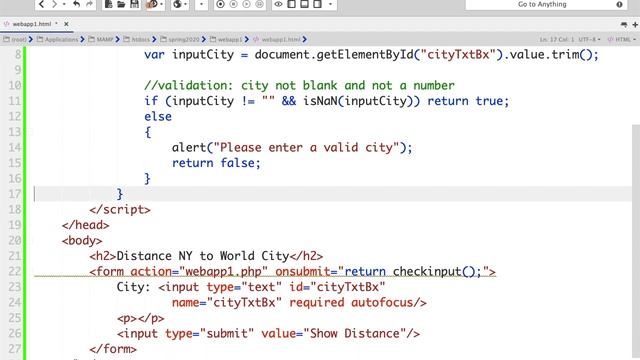Click the closing </script> tag

coord(120,210)
